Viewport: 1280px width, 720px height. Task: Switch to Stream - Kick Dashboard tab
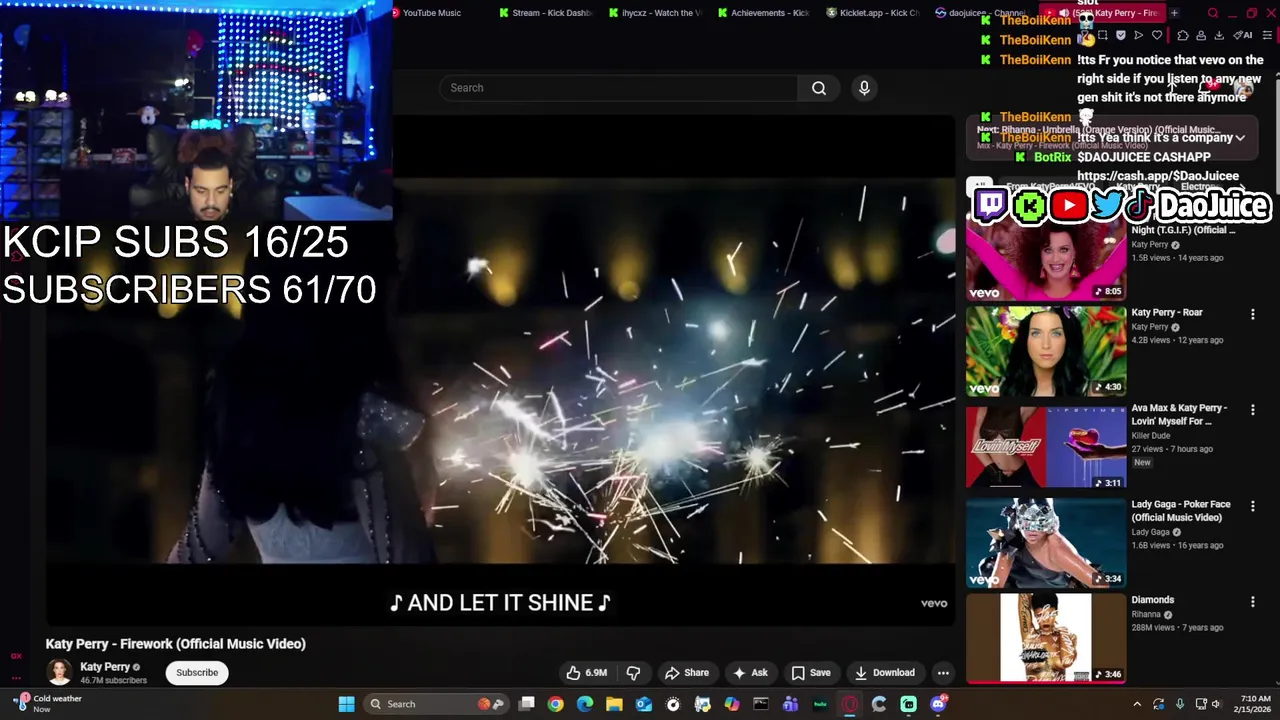pos(546,13)
